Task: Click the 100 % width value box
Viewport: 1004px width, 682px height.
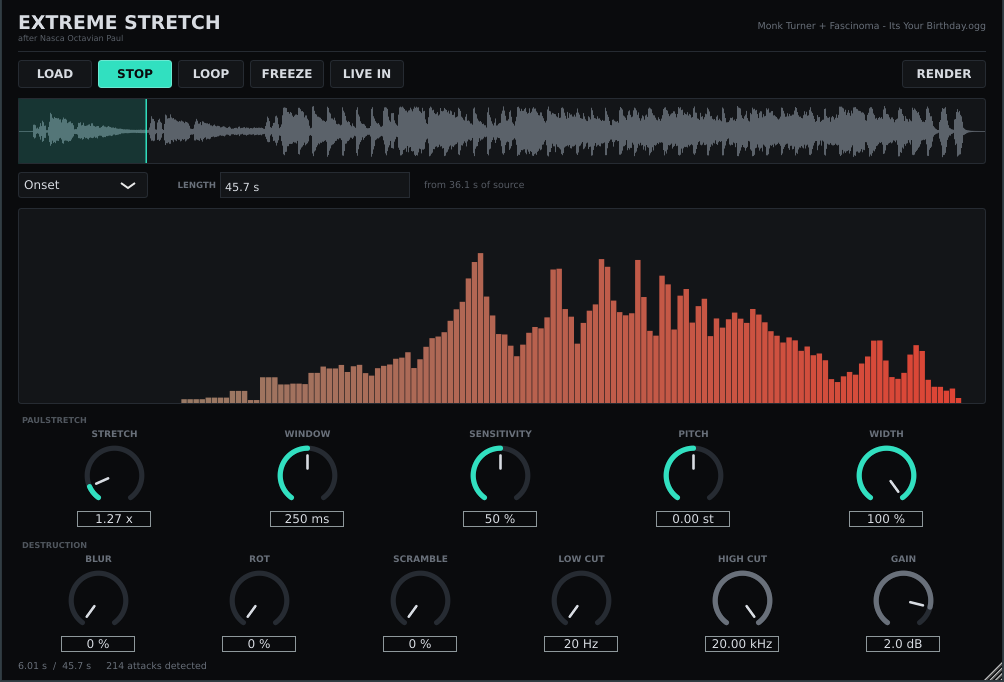Action: click(886, 519)
